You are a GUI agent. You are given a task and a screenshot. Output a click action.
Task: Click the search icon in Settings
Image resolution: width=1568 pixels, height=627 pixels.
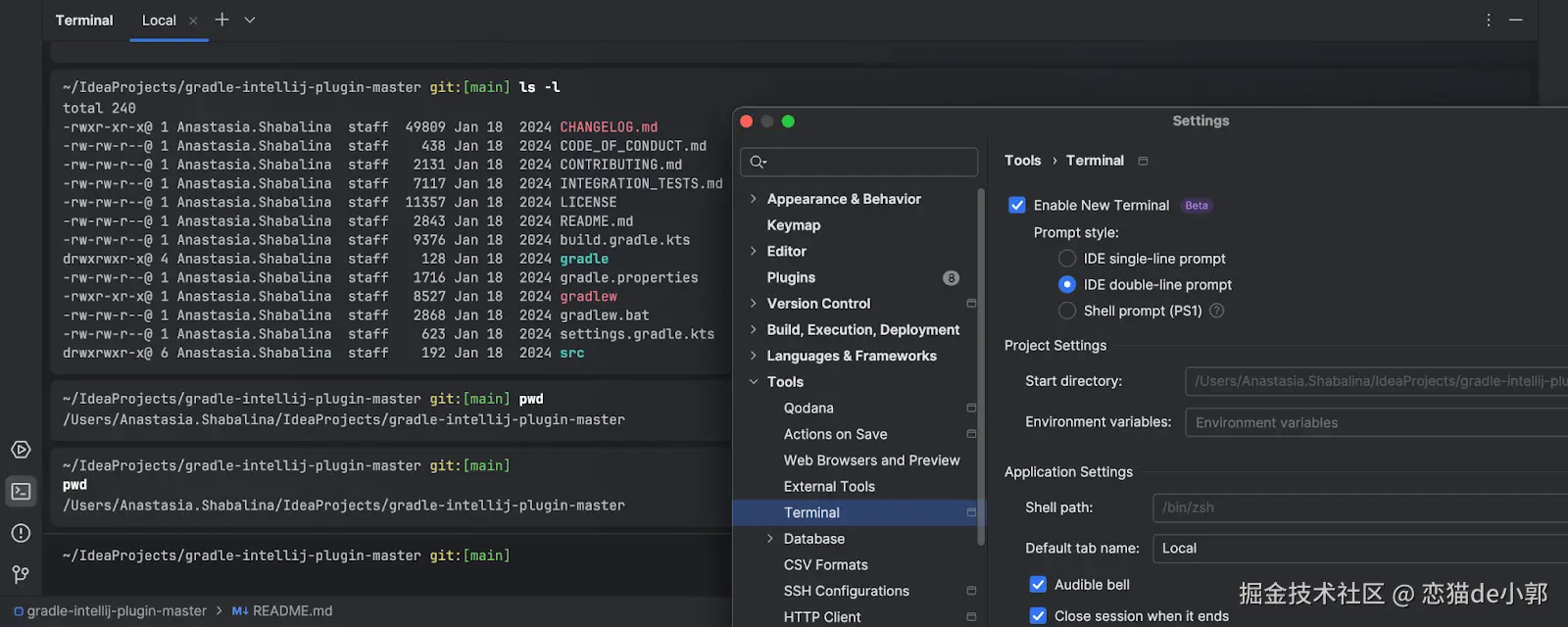click(758, 162)
